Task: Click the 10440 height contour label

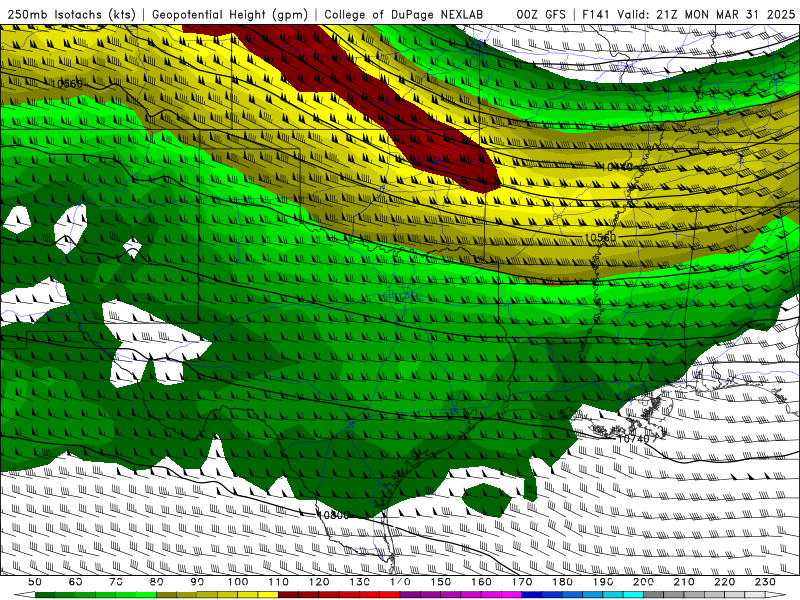Action: coord(617,167)
